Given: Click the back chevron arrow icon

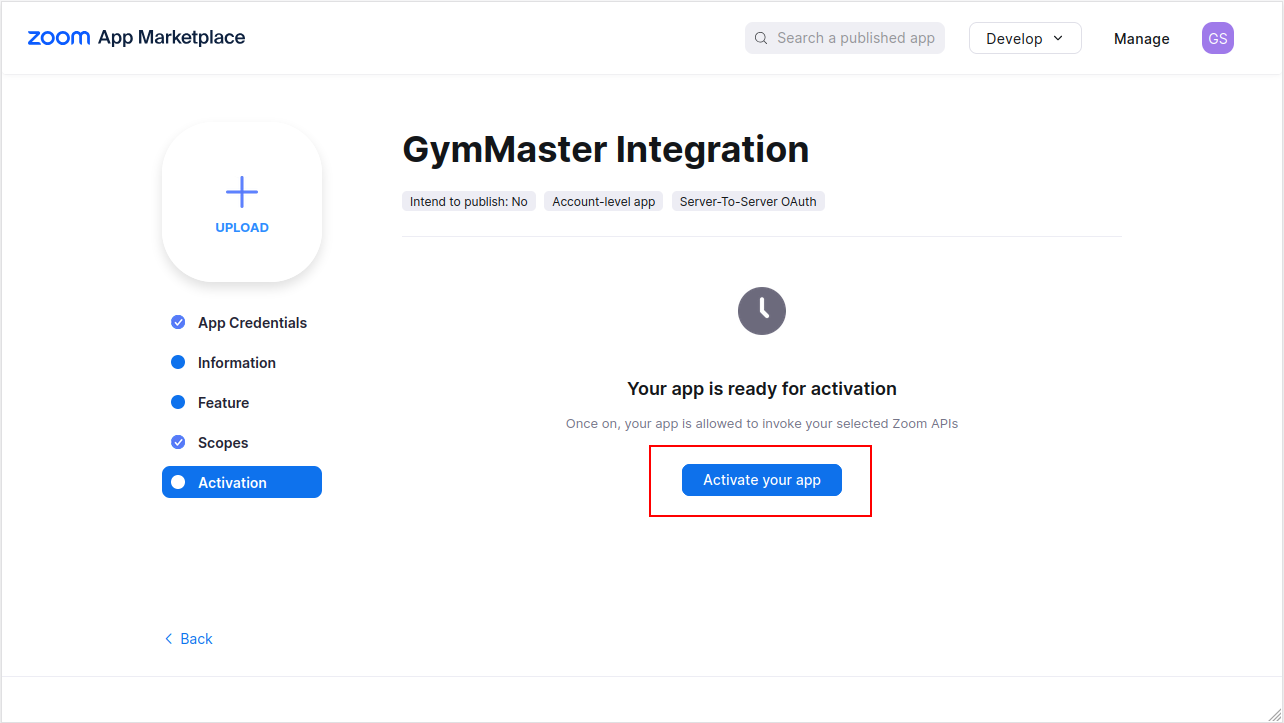Looking at the screenshot, I should (168, 639).
